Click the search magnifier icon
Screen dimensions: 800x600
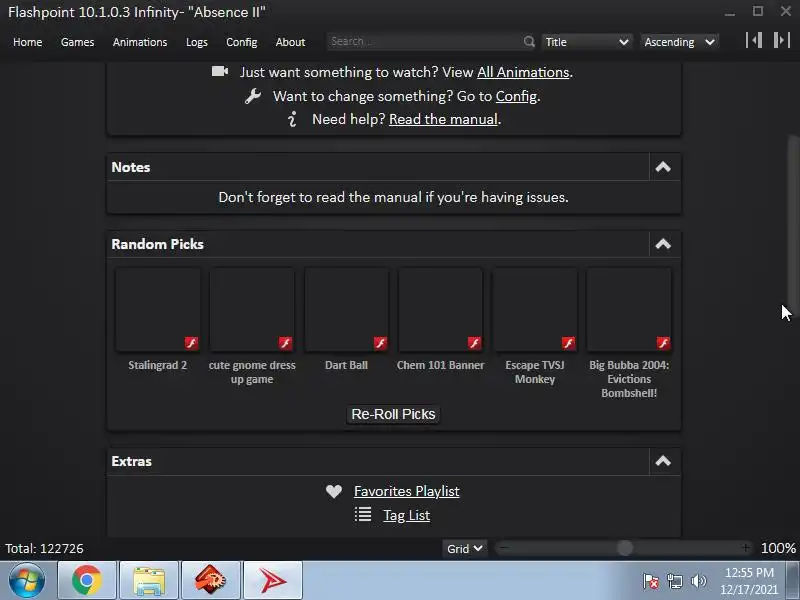click(x=529, y=41)
